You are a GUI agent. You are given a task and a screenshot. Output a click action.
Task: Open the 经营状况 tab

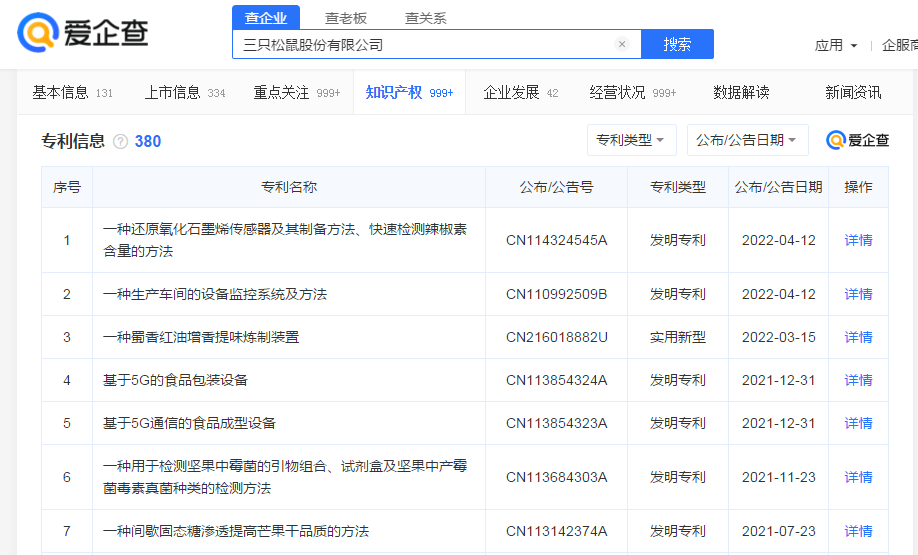click(x=632, y=92)
